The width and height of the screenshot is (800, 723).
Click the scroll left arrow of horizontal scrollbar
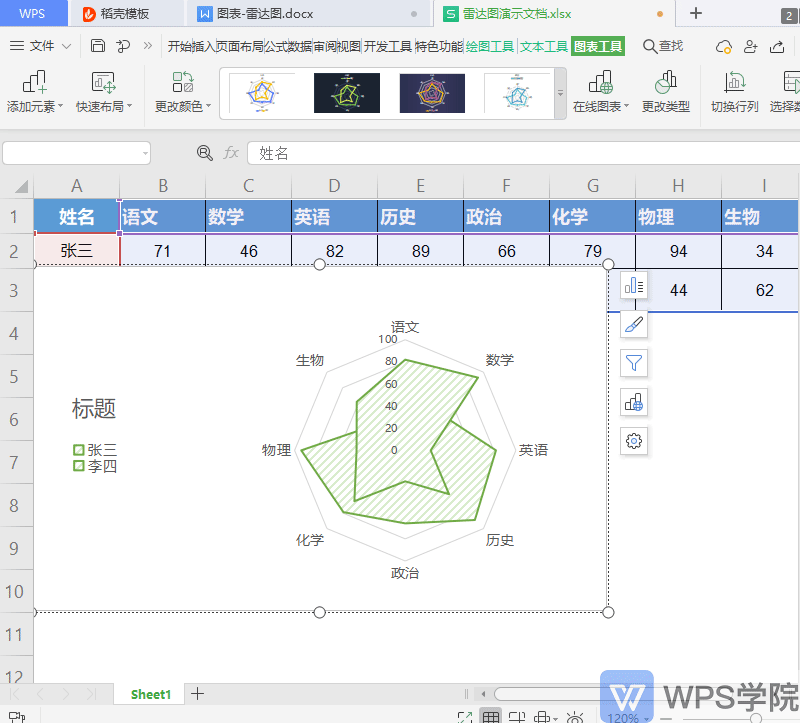pos(483,693)
